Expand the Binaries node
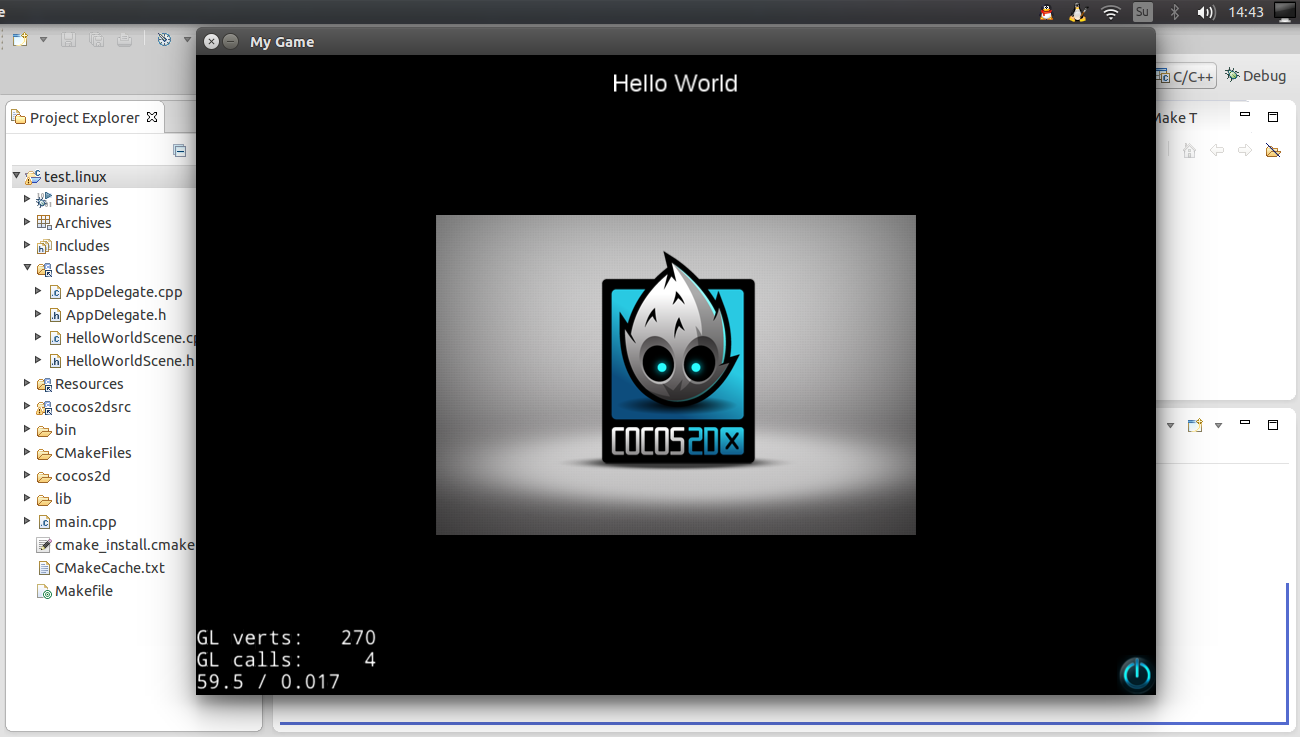Viewport: 1300px width, 737px height. [27, 199]
